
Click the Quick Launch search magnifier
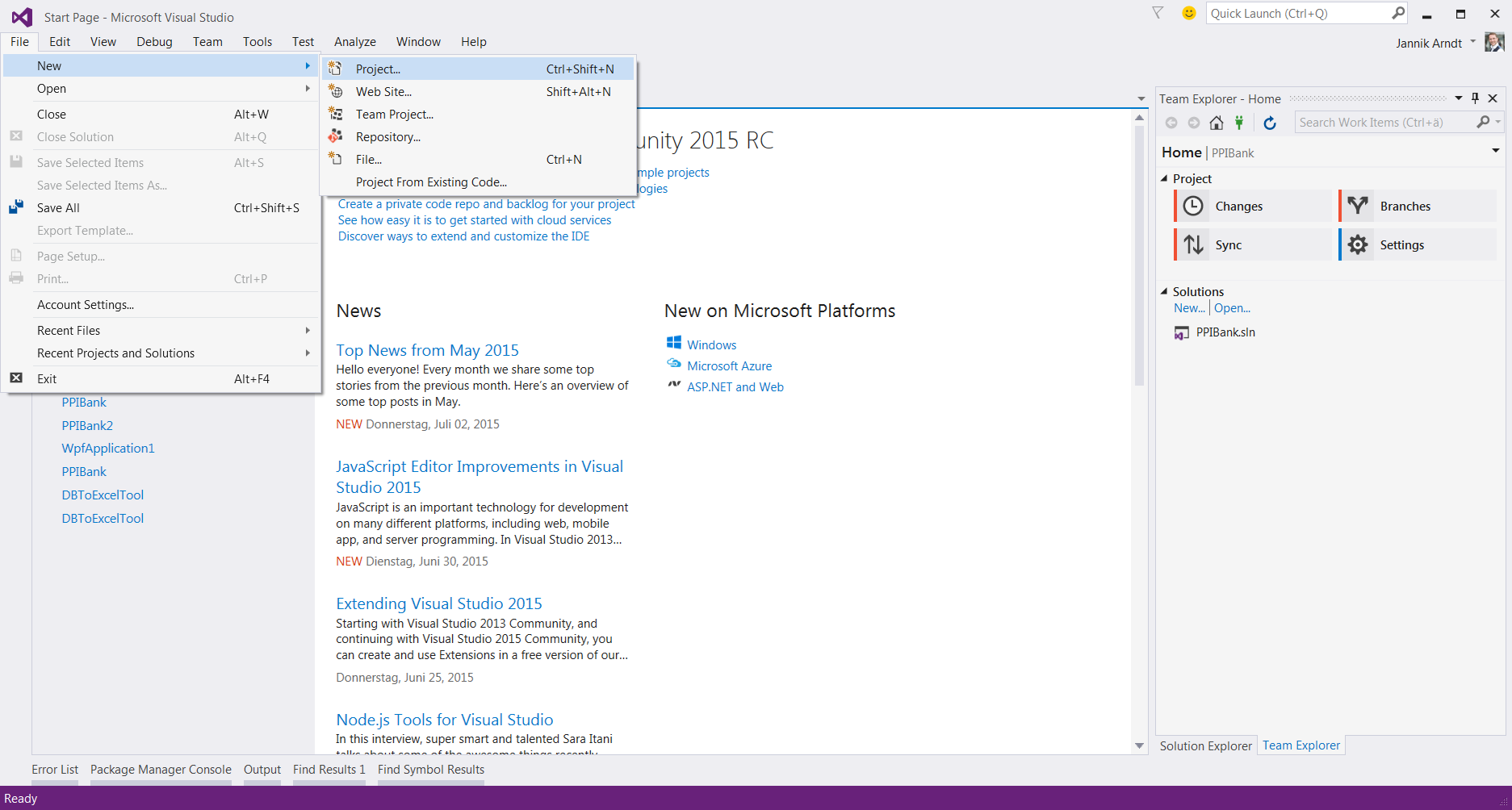point(1398,13)
